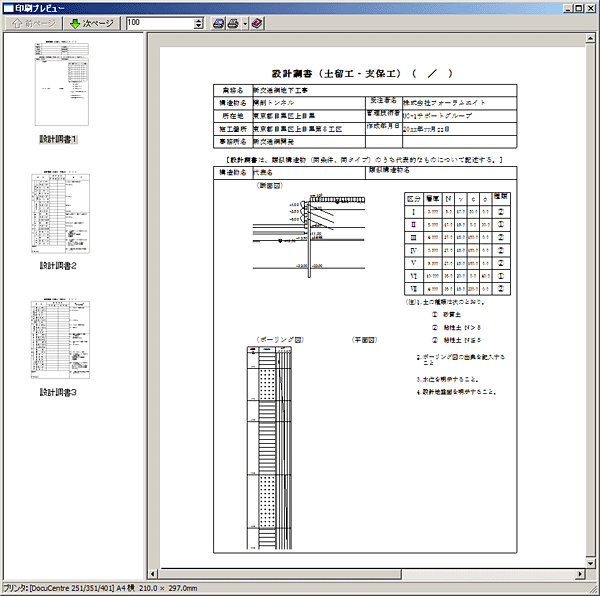Go to next page with 次ページ button
This screenshot has width=600, height=596.
92,23
